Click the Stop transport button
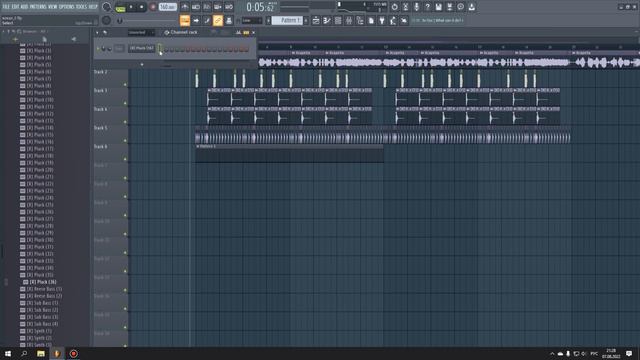The image size is (640, 360). click(142, 7)
